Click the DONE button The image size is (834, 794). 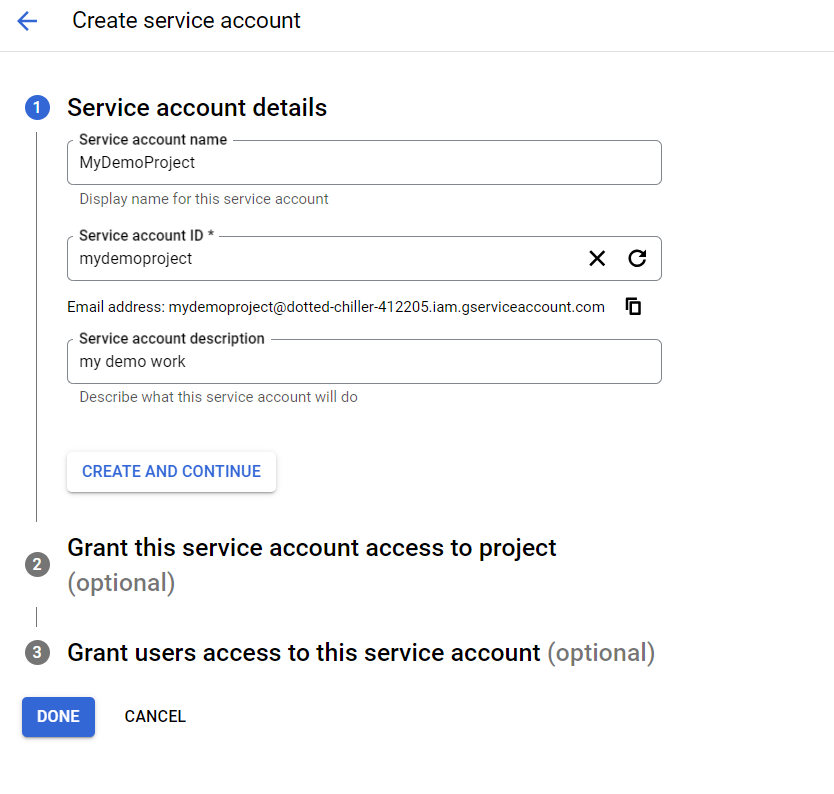tap(58, 716)
